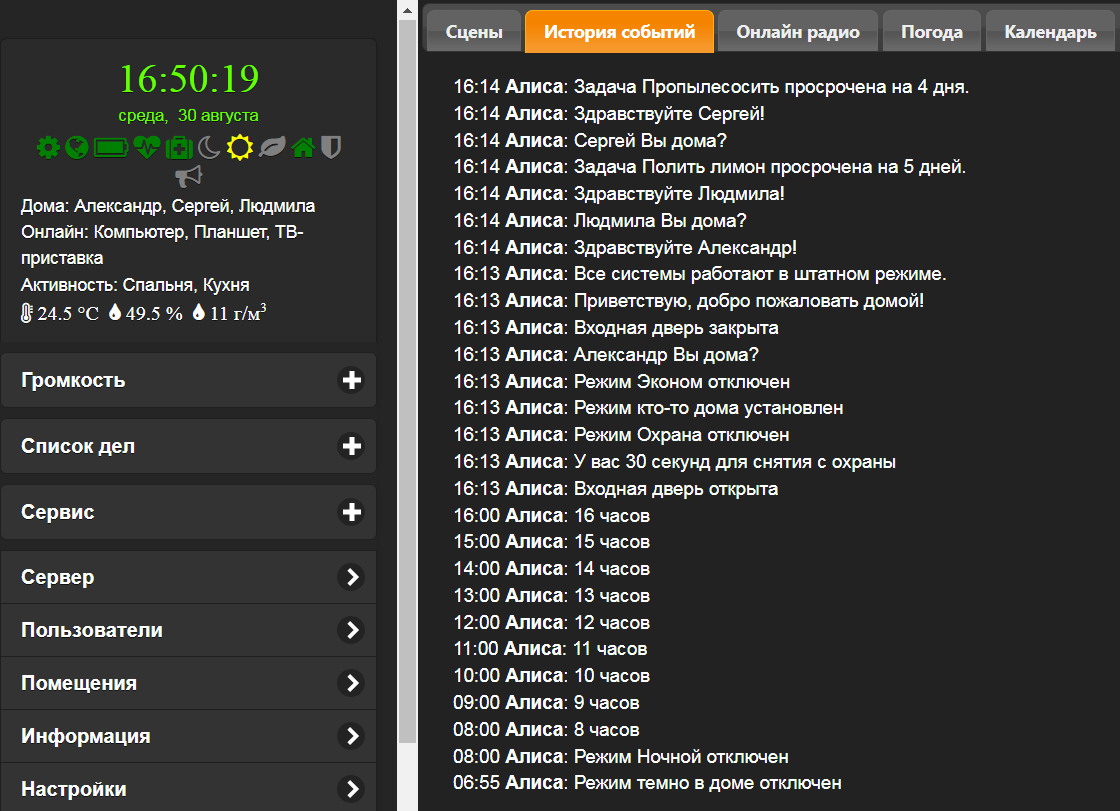Toggle security with the shield icon
The height and width of the screenshot is (811, 1120).
[331, 147]
